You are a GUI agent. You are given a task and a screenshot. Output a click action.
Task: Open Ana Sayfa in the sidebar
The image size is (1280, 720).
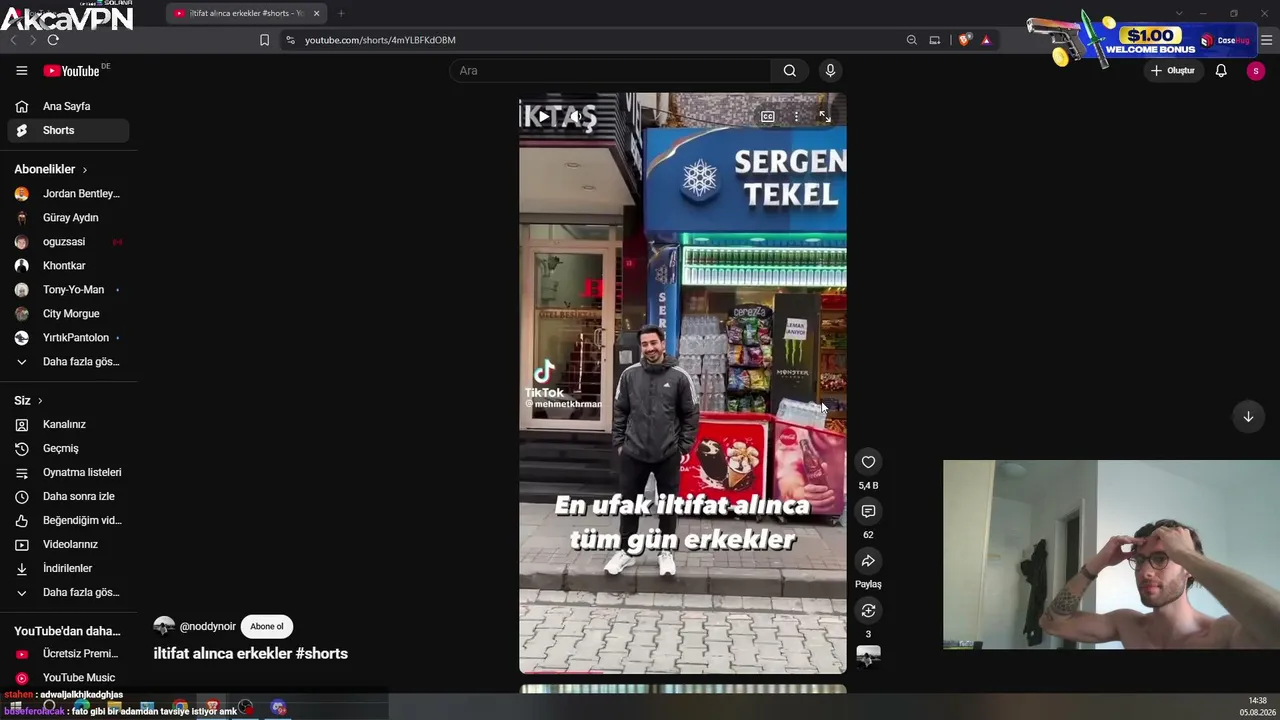tap(68, 106)
